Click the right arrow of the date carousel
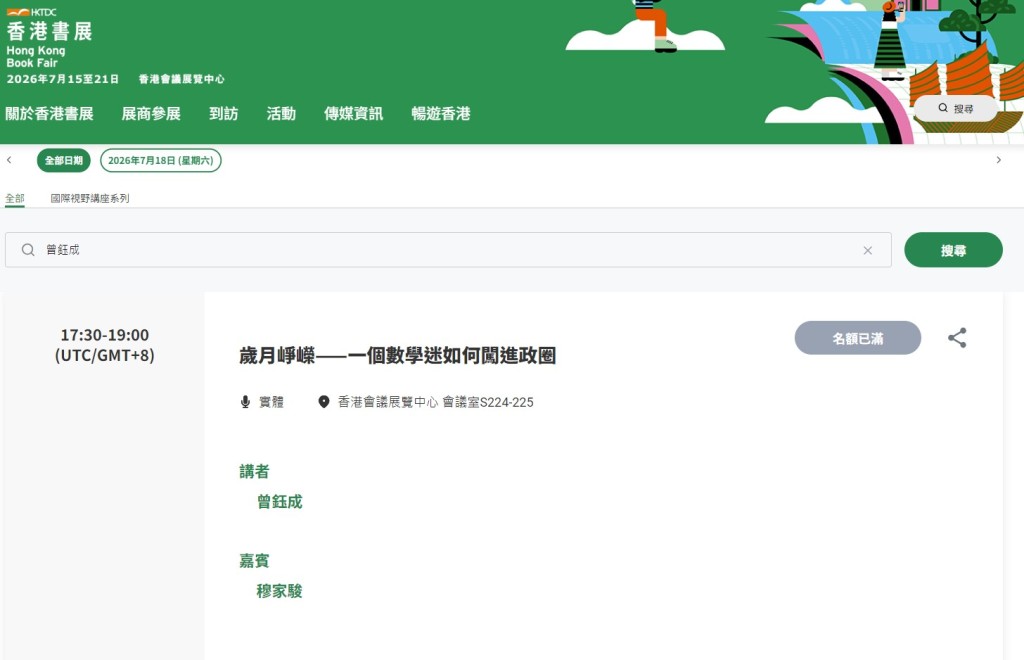This screenshot has width=1024, height=660. [x=999, y=160]
